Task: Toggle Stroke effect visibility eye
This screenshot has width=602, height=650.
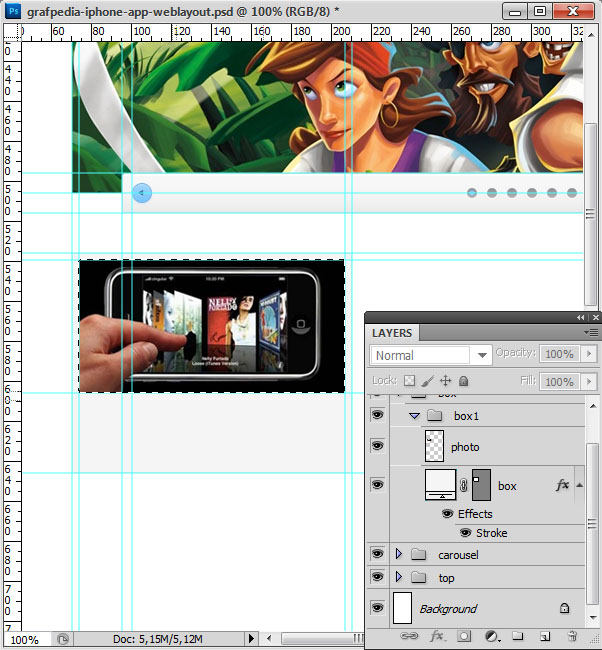Action: pos(466,533)
